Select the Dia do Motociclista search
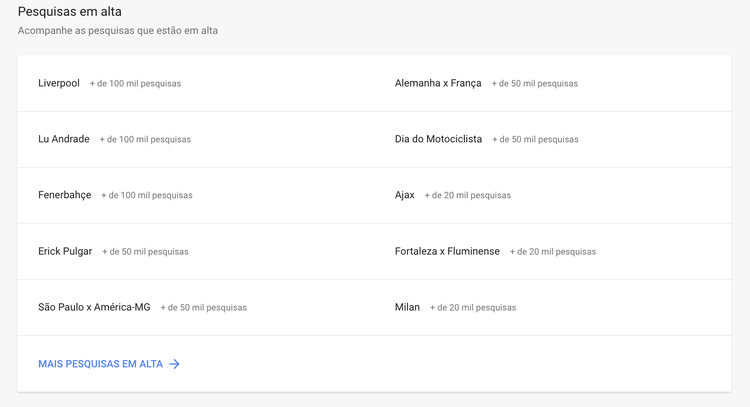 coord(438,139)
